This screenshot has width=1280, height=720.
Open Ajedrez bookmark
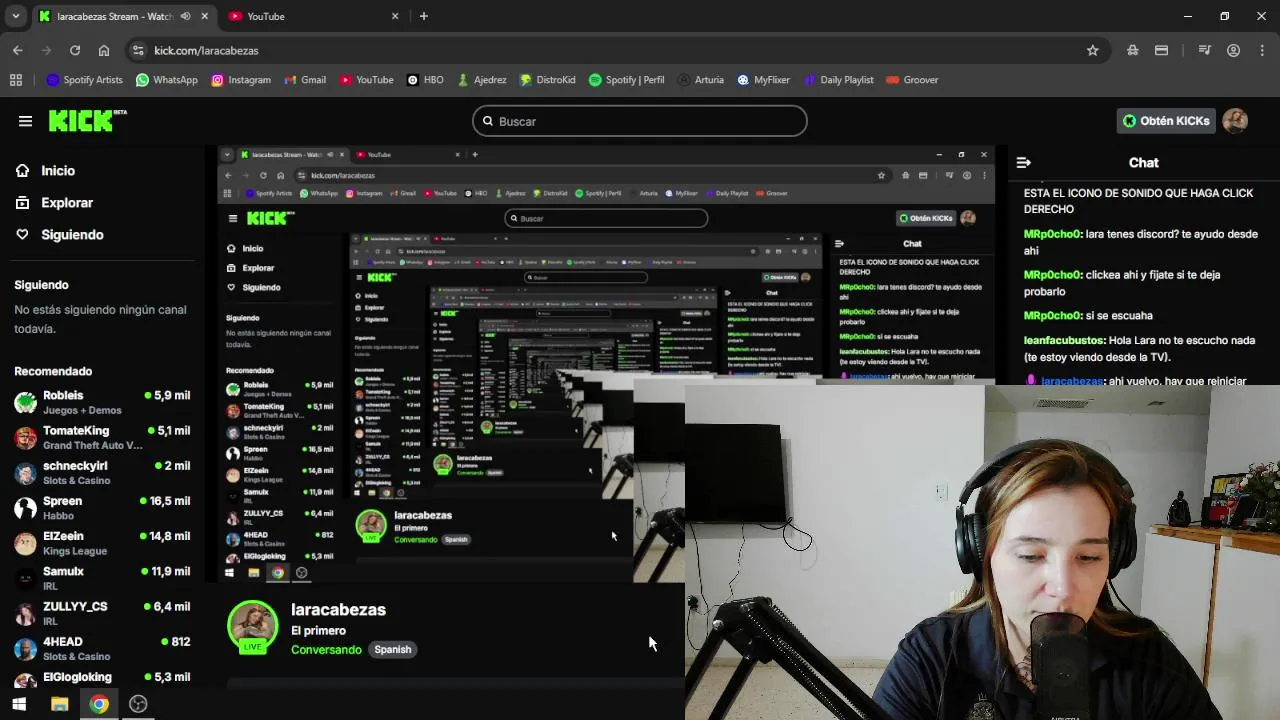tap(481, 80)
